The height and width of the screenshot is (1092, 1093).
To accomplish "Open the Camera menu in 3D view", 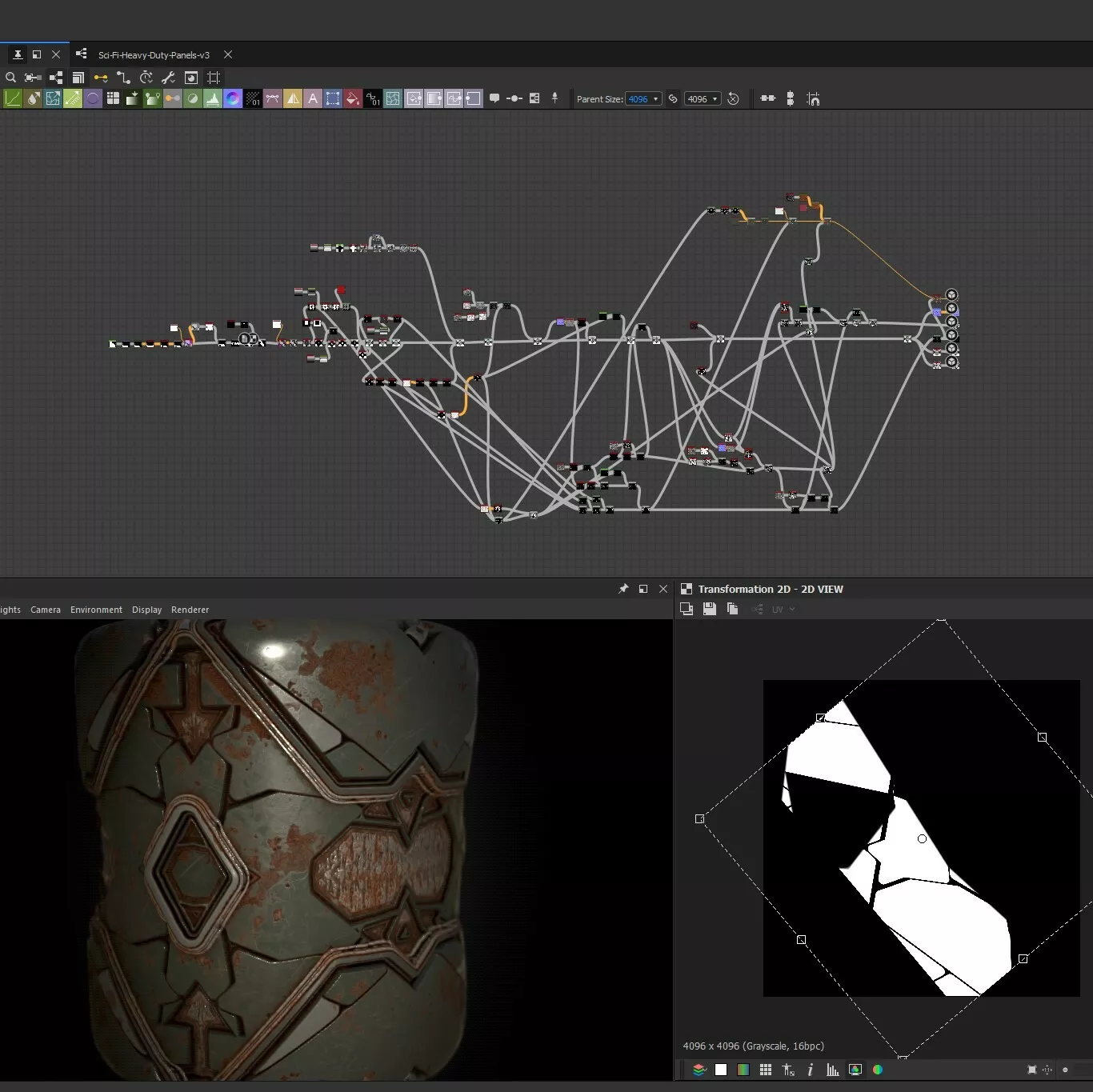I will point(46,610).
